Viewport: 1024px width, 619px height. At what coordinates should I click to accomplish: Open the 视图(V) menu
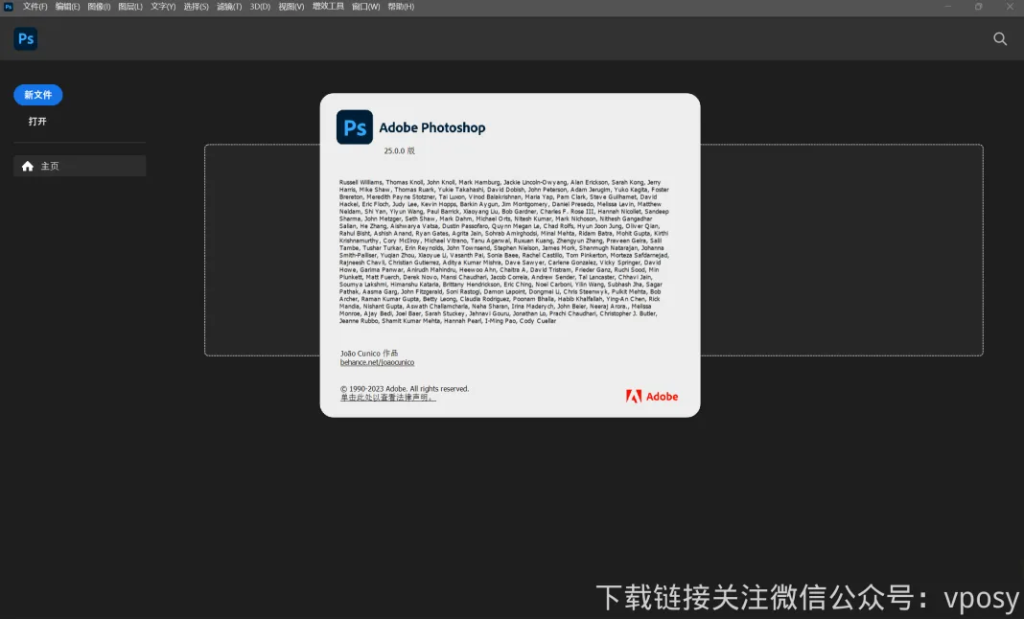(x=291, y=7)
